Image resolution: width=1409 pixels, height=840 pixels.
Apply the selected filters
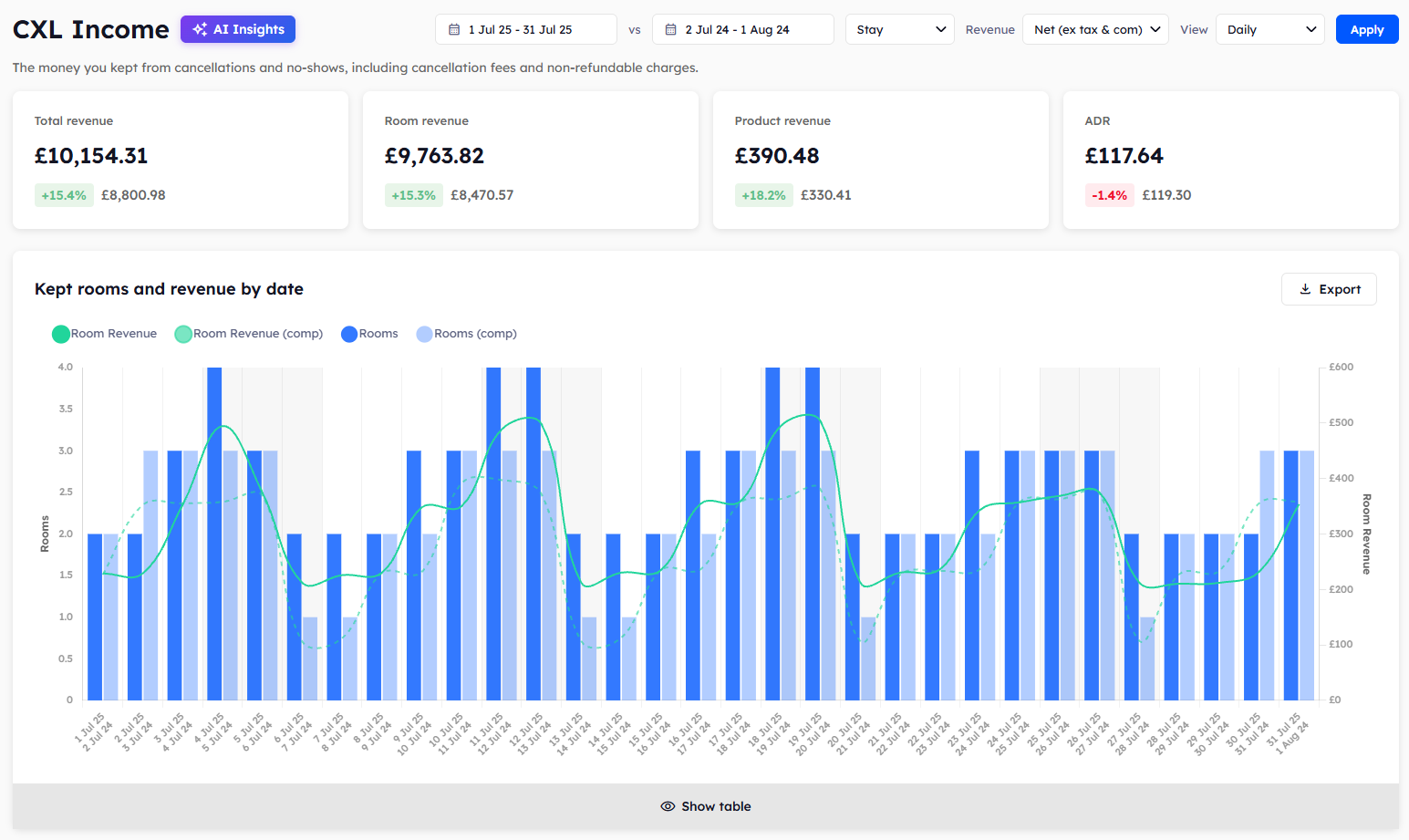click(x=1367, y=29)
